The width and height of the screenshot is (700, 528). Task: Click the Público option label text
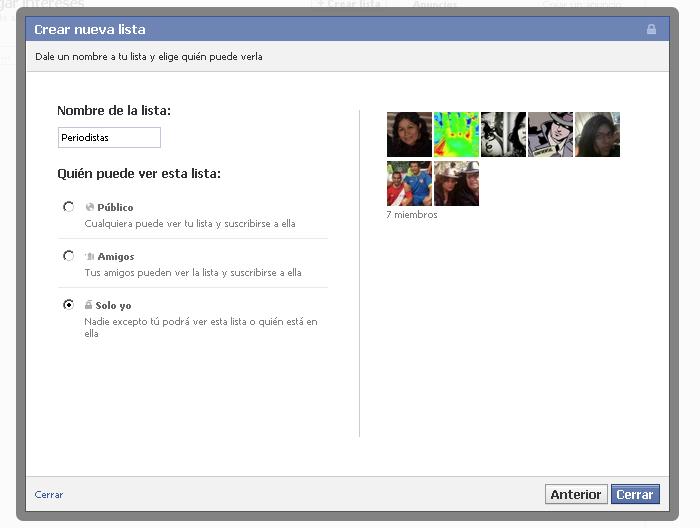[115, 207]
